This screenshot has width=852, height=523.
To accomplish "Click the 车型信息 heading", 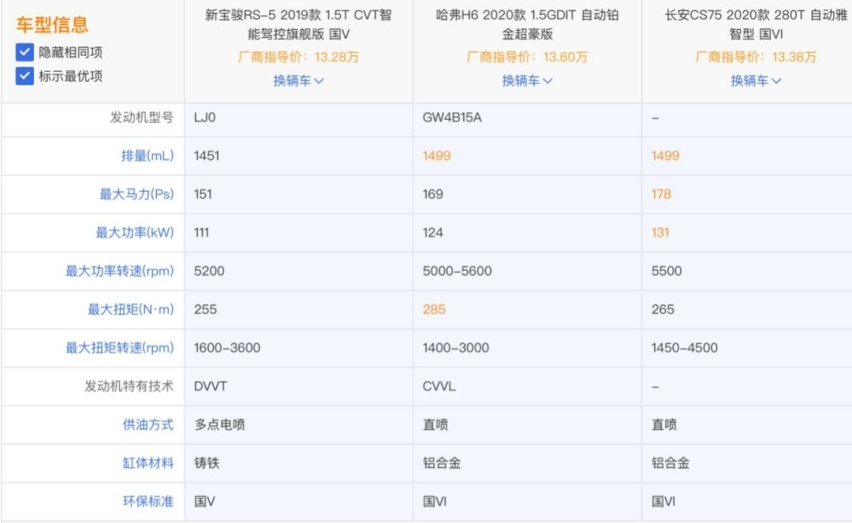I will point(51,25).
